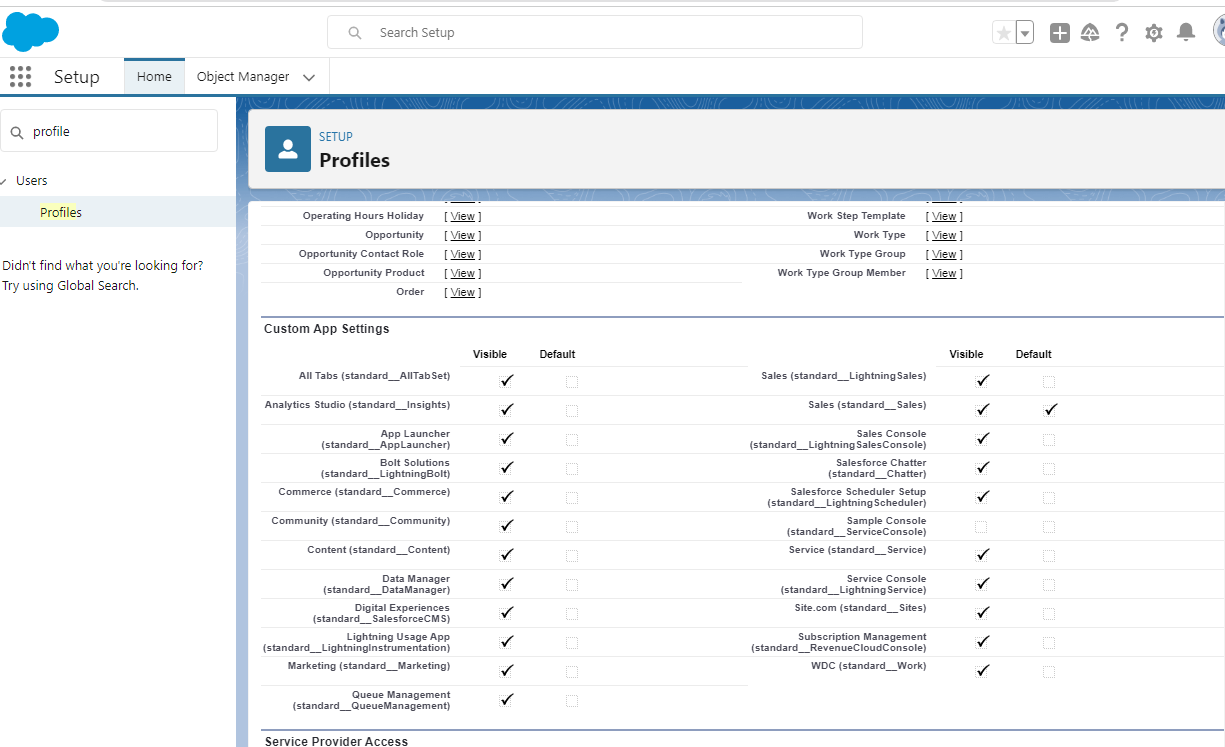Toggle Visible checkbox for Service (standard__Service)

tap(983, 555)
